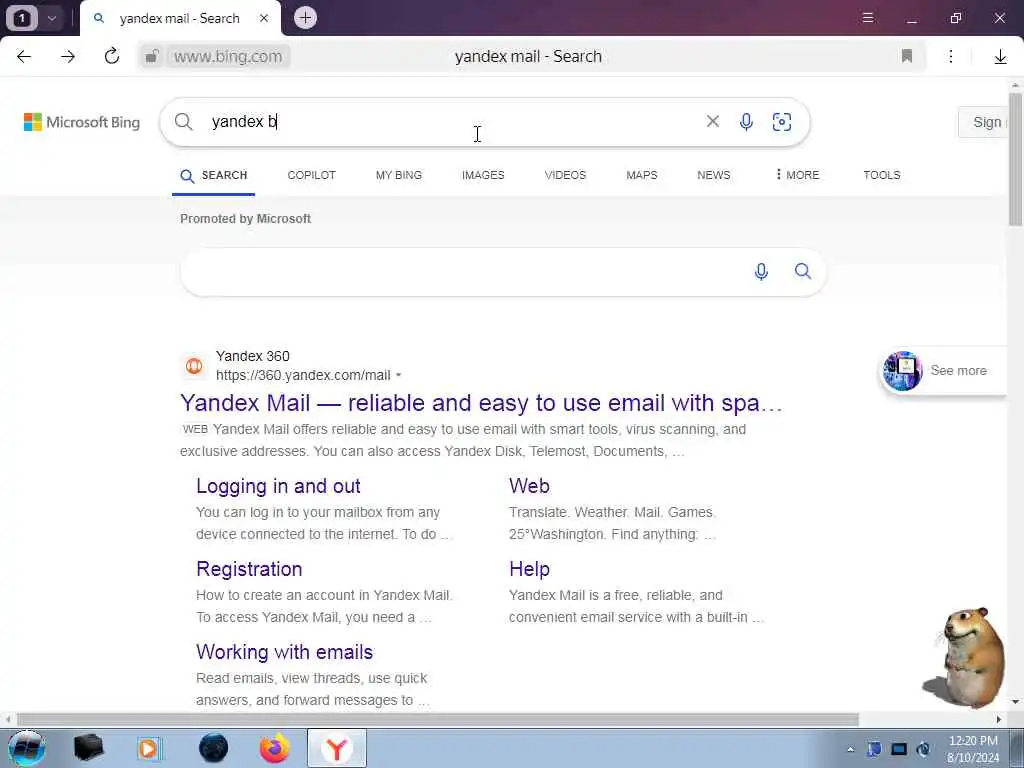The width and height of the screenshot is (1024, 768).
Task: Click in the Bing search input field
Action: click(x=451, y=121)
